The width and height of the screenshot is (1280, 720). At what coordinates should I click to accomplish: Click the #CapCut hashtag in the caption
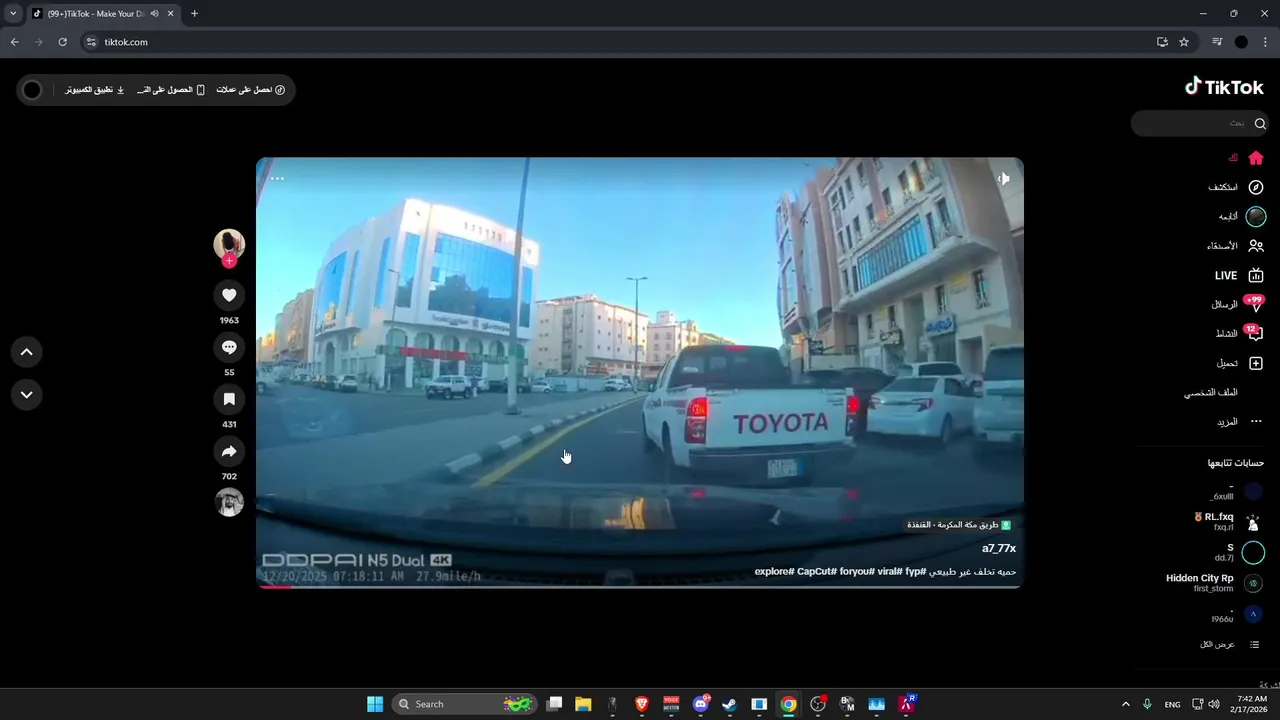[x=817, y=572]
